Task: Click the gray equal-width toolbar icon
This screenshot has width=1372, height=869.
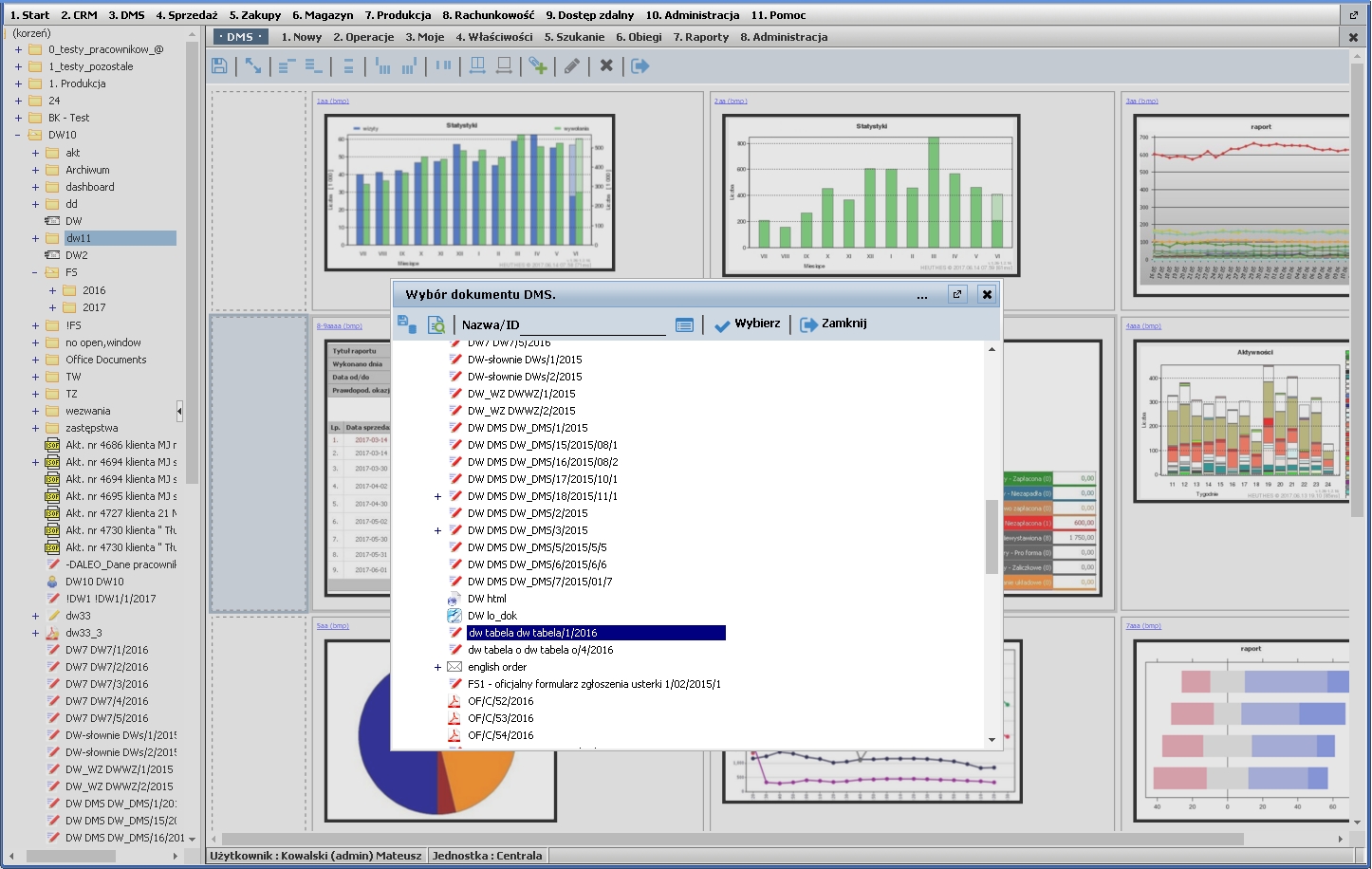Action: 504,65
